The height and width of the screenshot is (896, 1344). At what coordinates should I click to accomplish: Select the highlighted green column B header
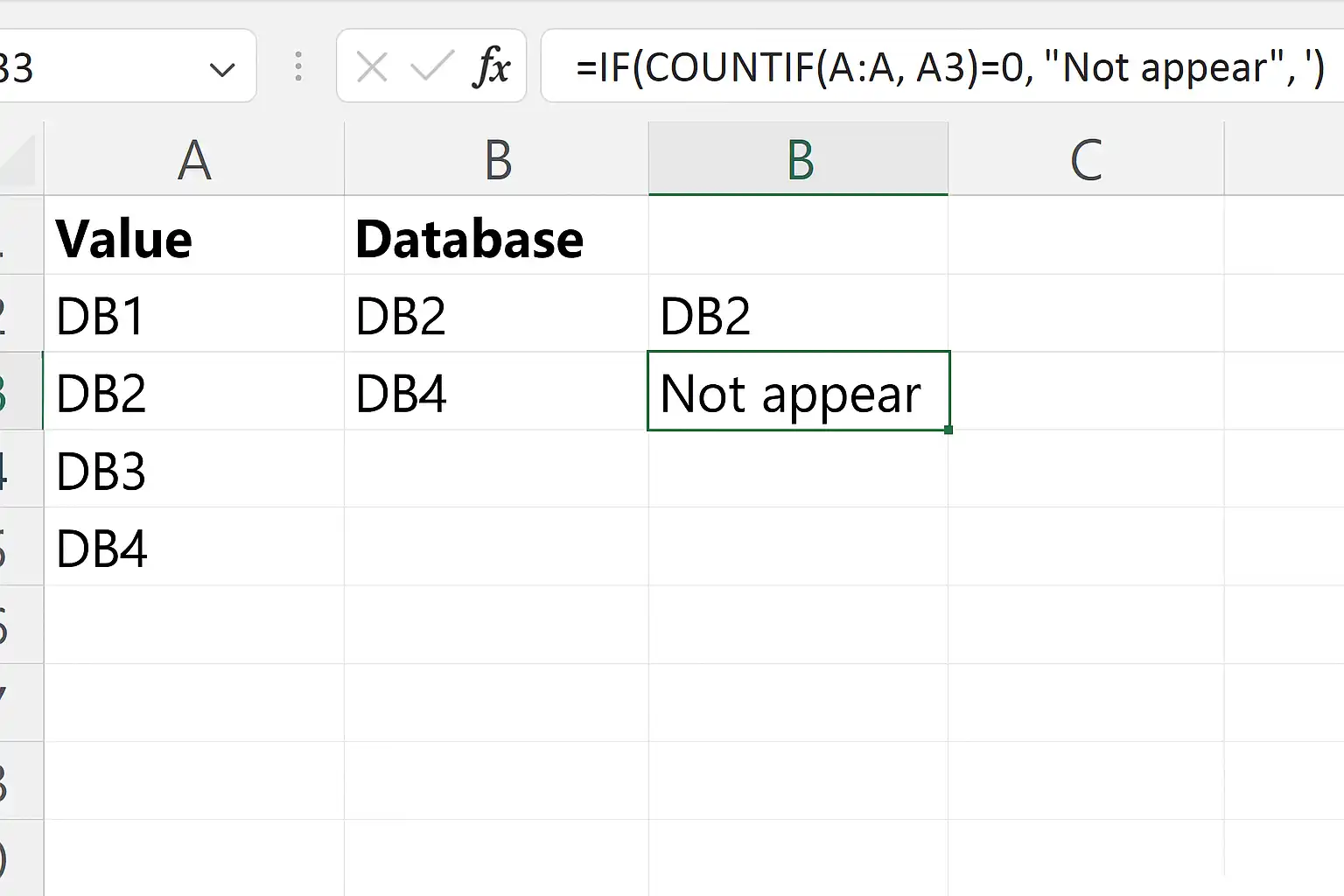[798, 159]
